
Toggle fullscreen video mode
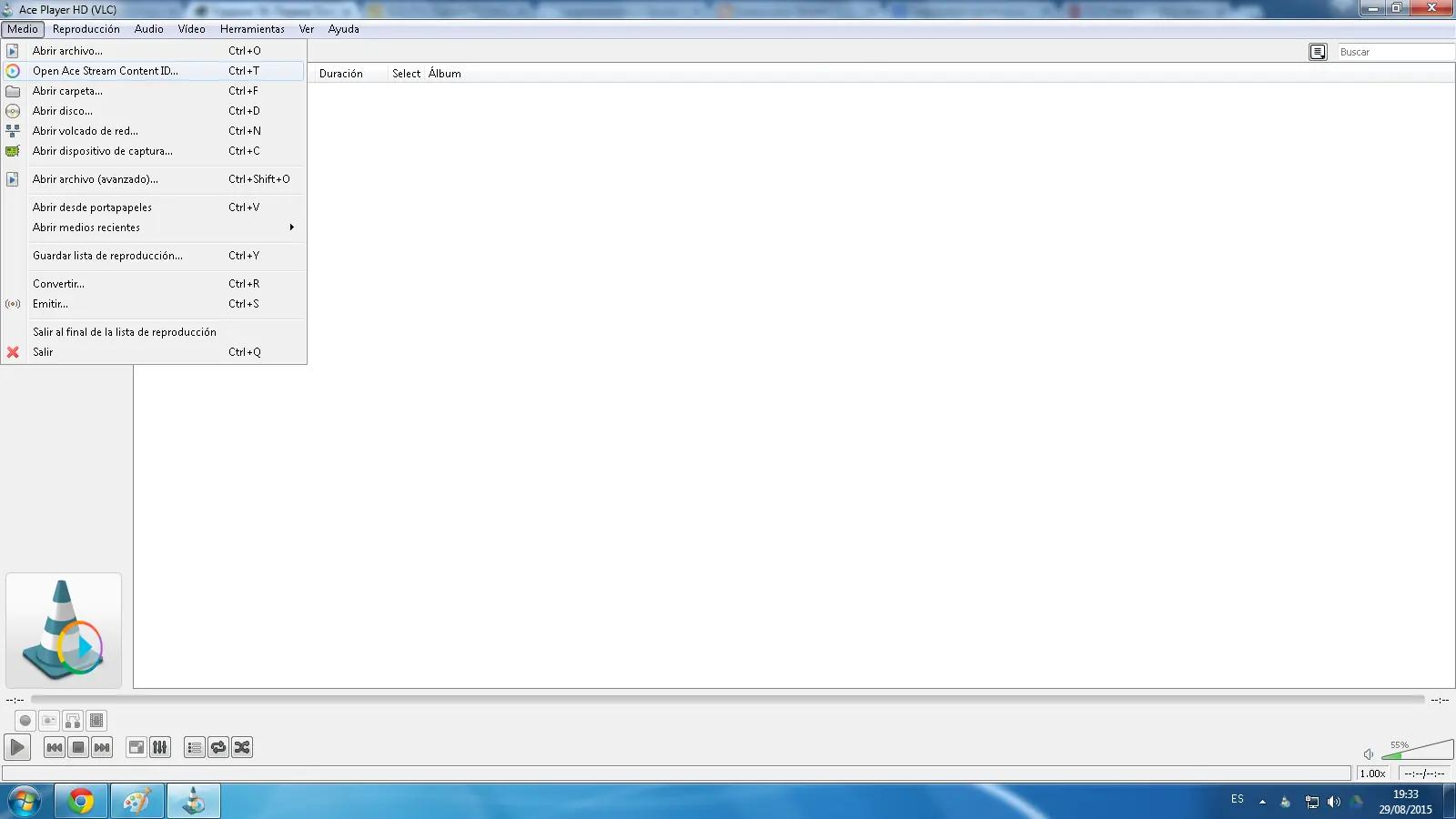coord(136,747)
